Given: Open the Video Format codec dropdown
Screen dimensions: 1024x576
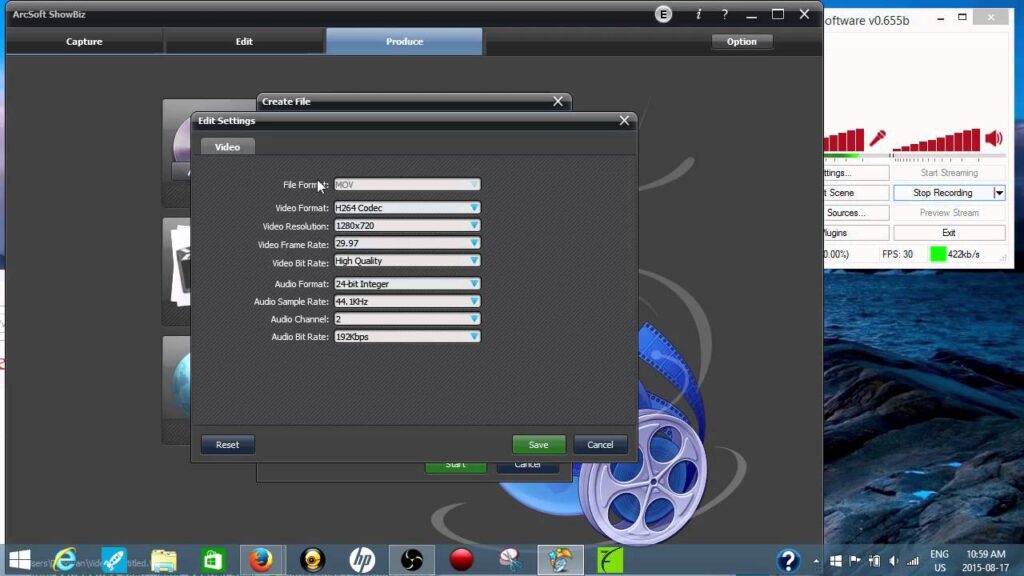Looking at the screenshot, I should 472,208.
